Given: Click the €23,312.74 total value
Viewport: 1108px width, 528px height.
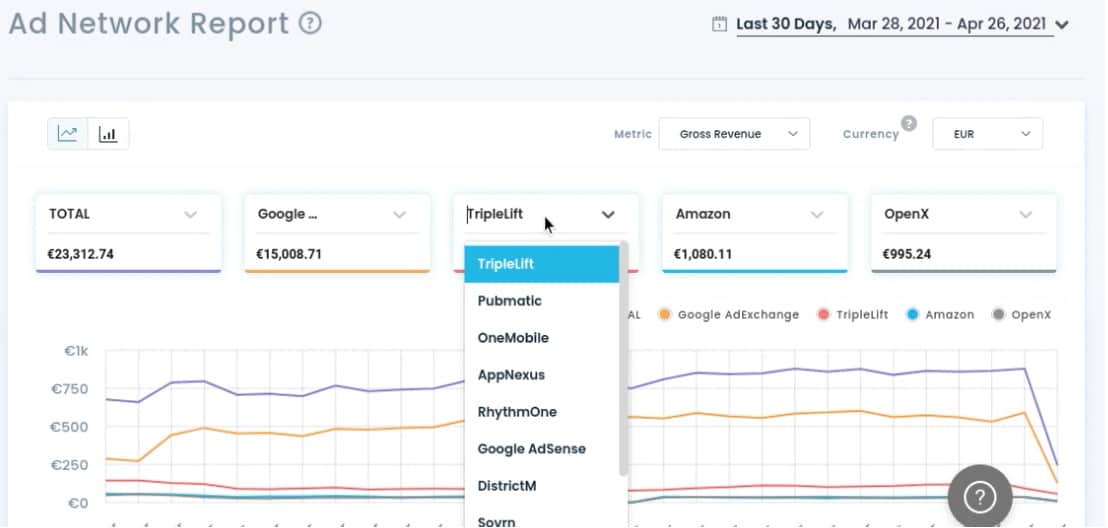Looking at the screenshot, I should (81, 254).
